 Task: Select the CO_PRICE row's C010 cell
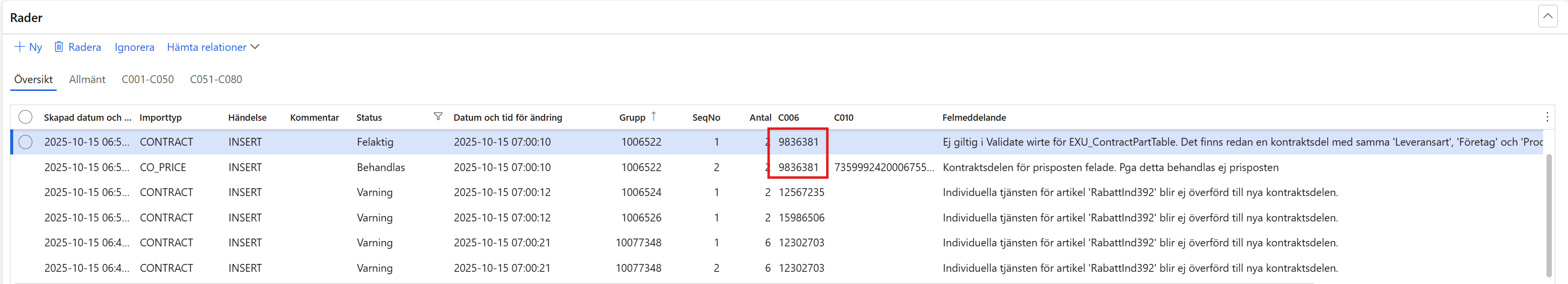click(x=883, y=168)
